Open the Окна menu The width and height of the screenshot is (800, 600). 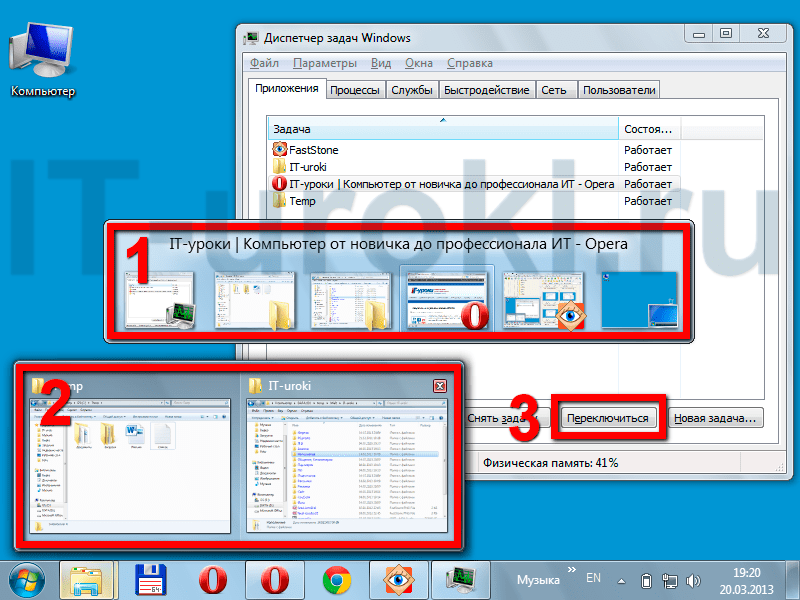click(x=418, y=63)
